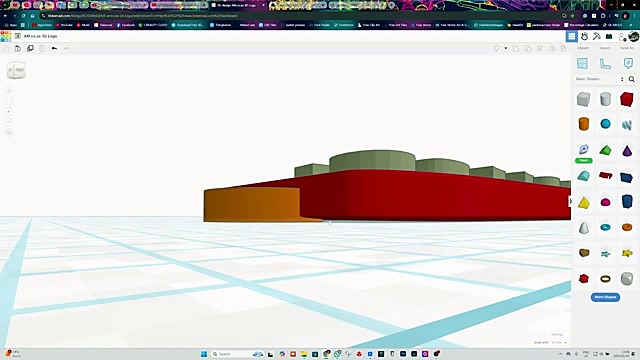640x360 pixels.
Task: Pick the striped Box hole shape
Action: coord(584,99)
